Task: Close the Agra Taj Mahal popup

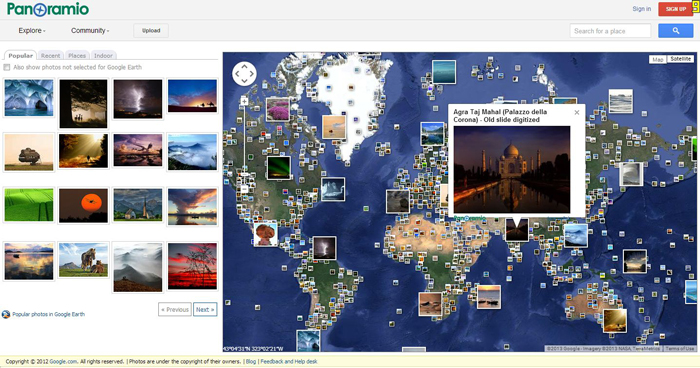Action: 577,113
